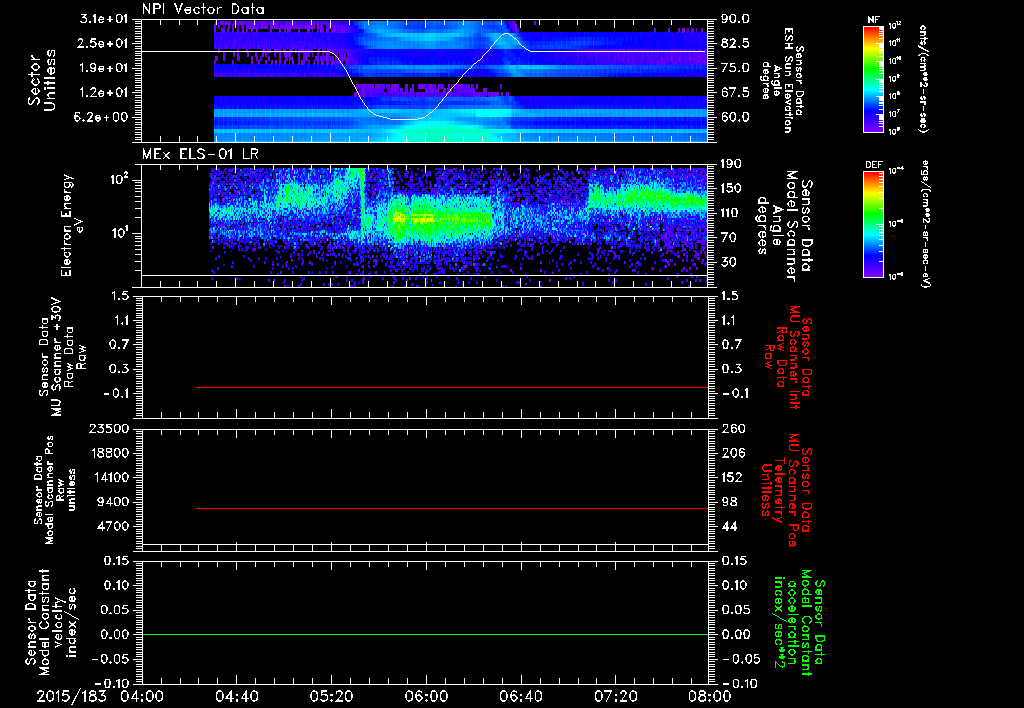Click the 05:20 time tick label

click(x=332, y=696)
